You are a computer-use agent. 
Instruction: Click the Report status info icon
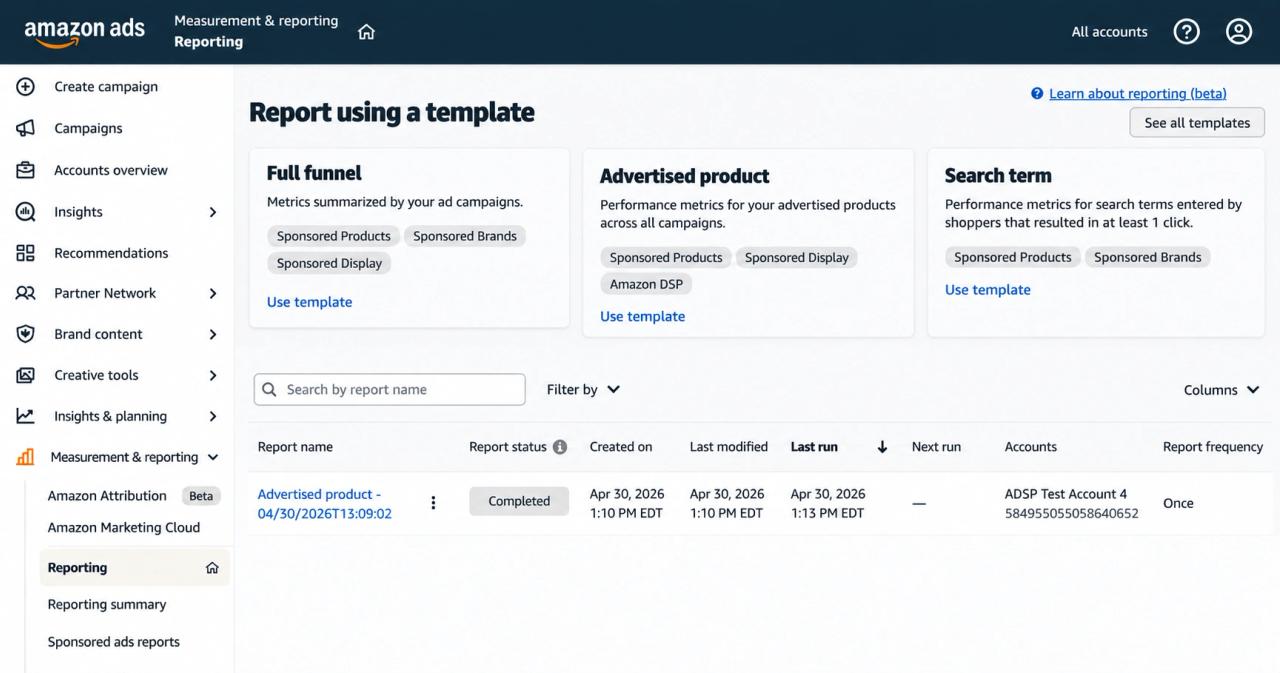pos(560,447)
